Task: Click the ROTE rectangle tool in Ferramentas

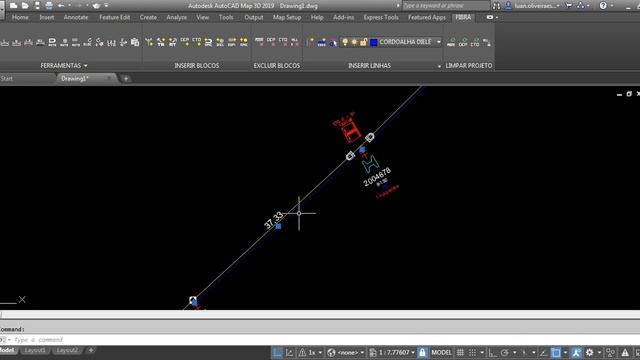Action: tap(52, 42)
